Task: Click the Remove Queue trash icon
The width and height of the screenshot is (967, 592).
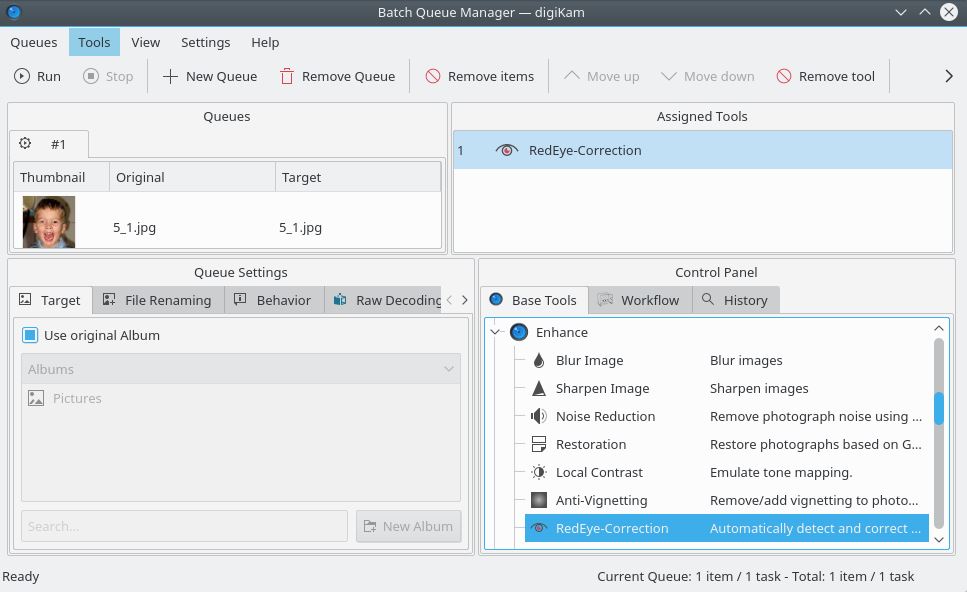Action: click(287, 76)
